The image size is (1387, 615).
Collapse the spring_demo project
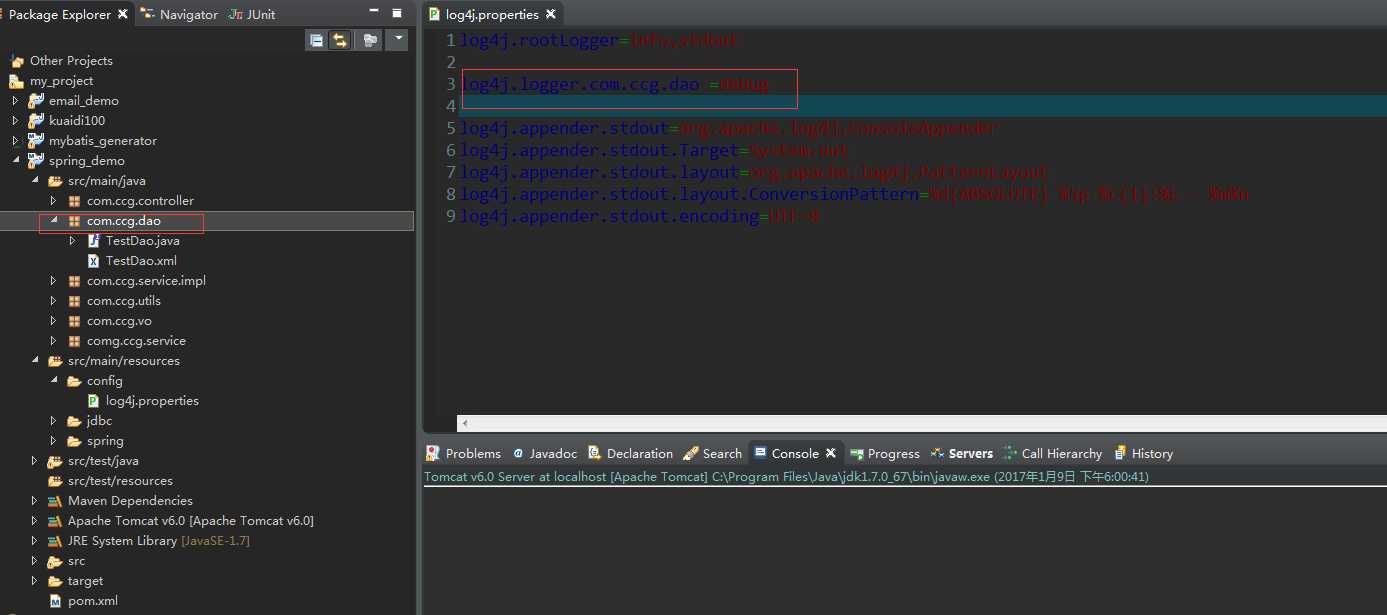click(15, 160)
